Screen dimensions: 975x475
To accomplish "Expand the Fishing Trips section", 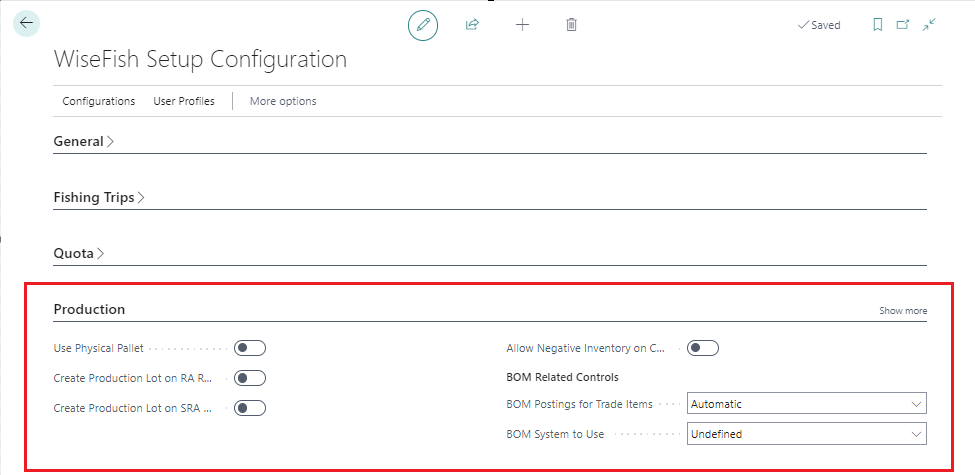I will point(99,198).
